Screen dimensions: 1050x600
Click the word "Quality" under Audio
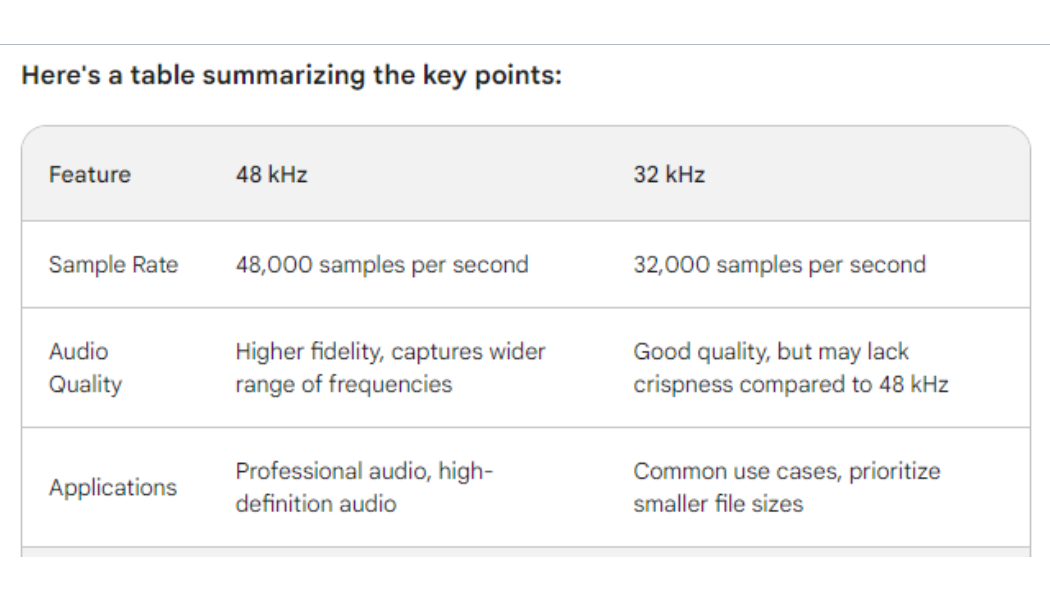[x=85, y=384]
